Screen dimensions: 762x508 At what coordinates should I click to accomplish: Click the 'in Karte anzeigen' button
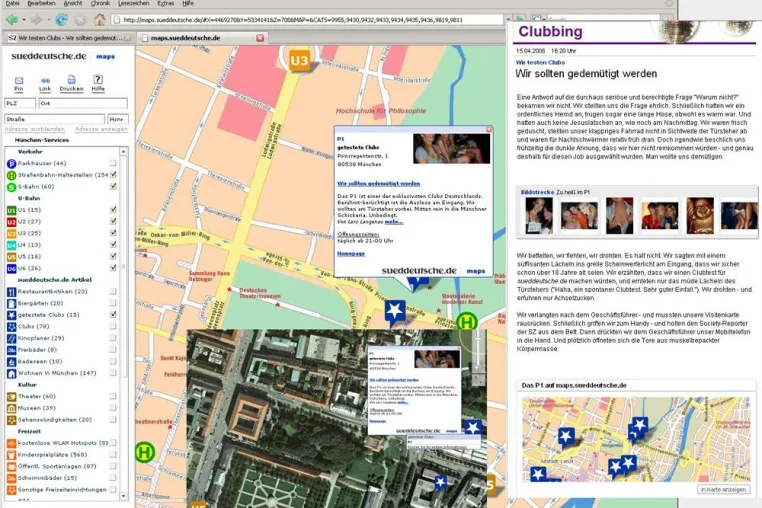click(x=723, y=490)
